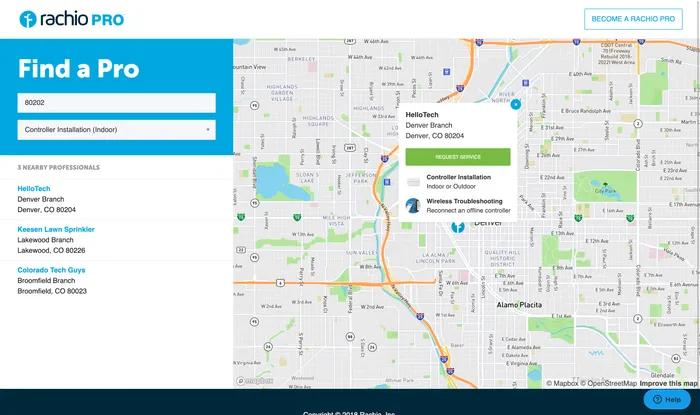Screen dimensions: 700x415
Task: Click 'Denver Branch' text in sidebar list
Action: coord(41,199)
